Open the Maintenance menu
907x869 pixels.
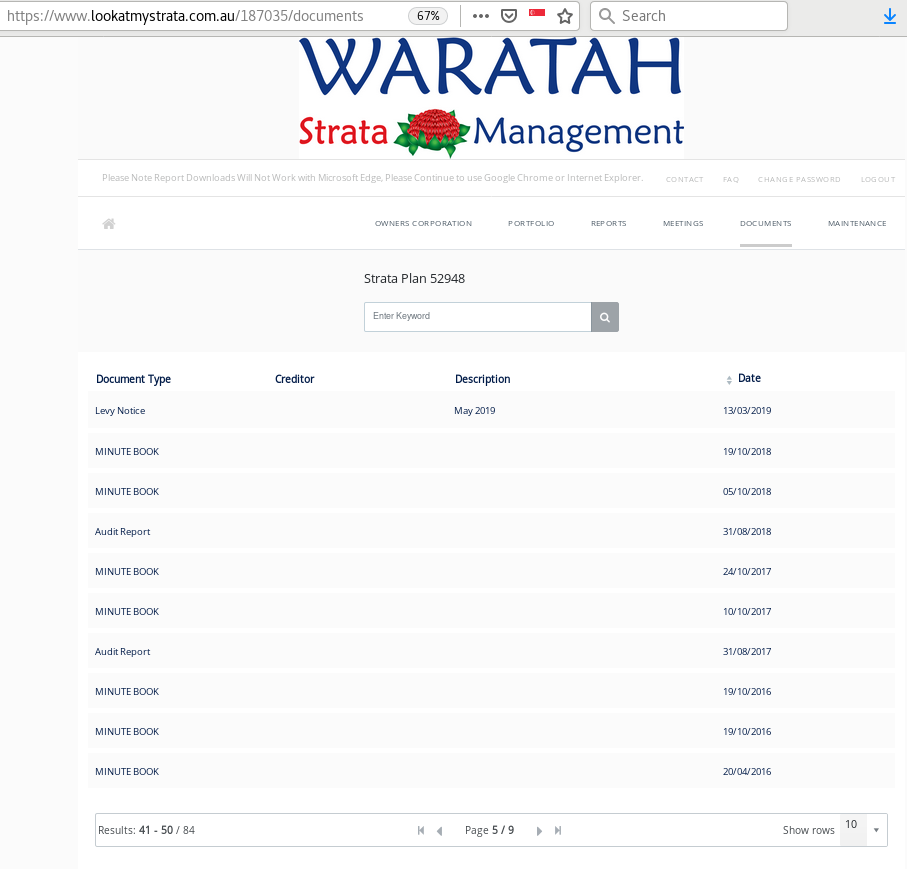857,223
